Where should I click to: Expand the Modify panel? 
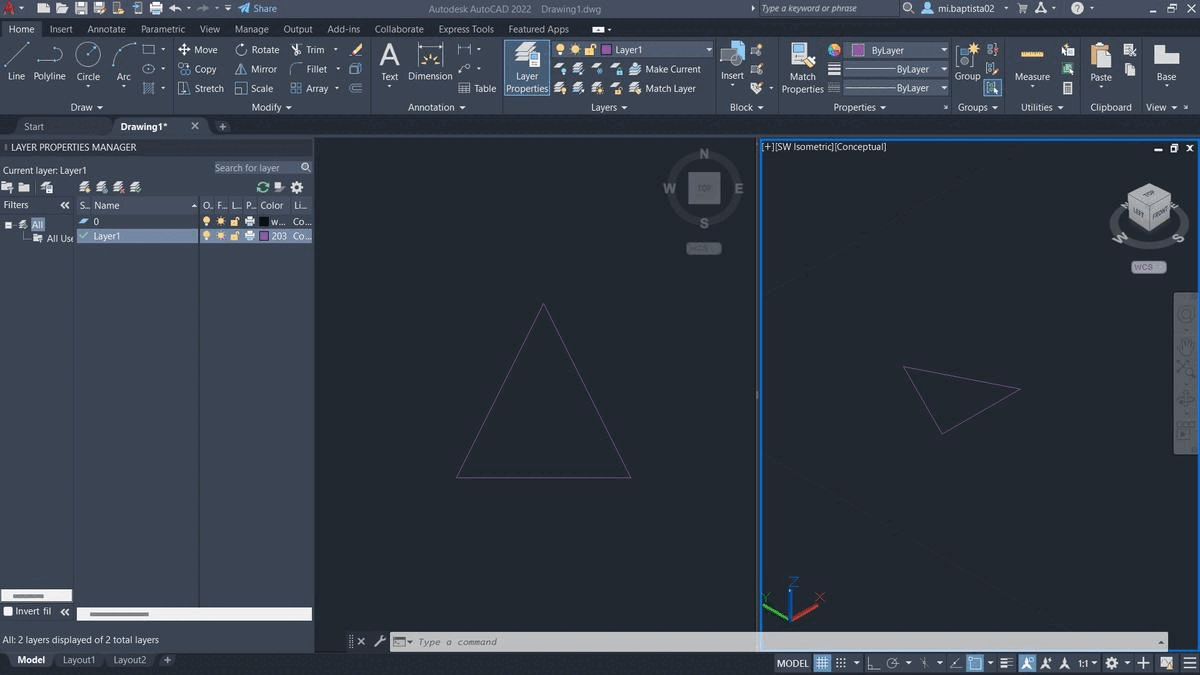[271, 107]
